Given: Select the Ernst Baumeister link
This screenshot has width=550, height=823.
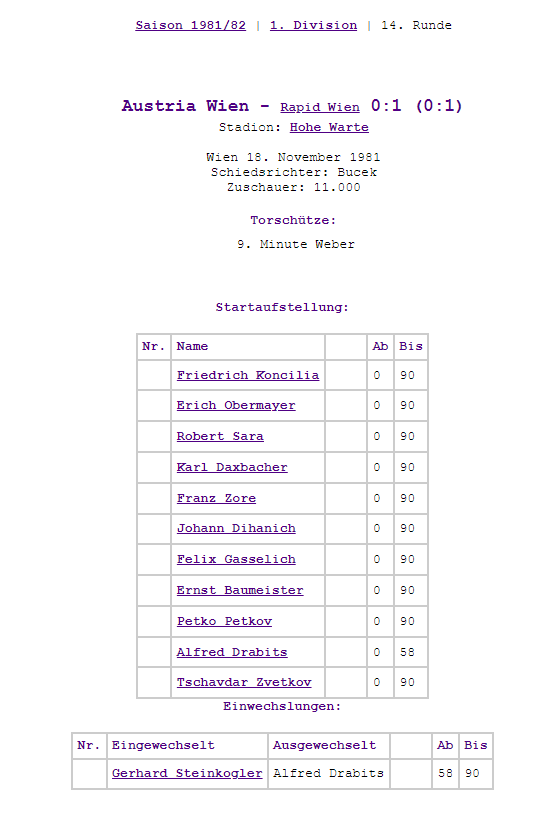Looking at the screenshot, I should (240, 590).
